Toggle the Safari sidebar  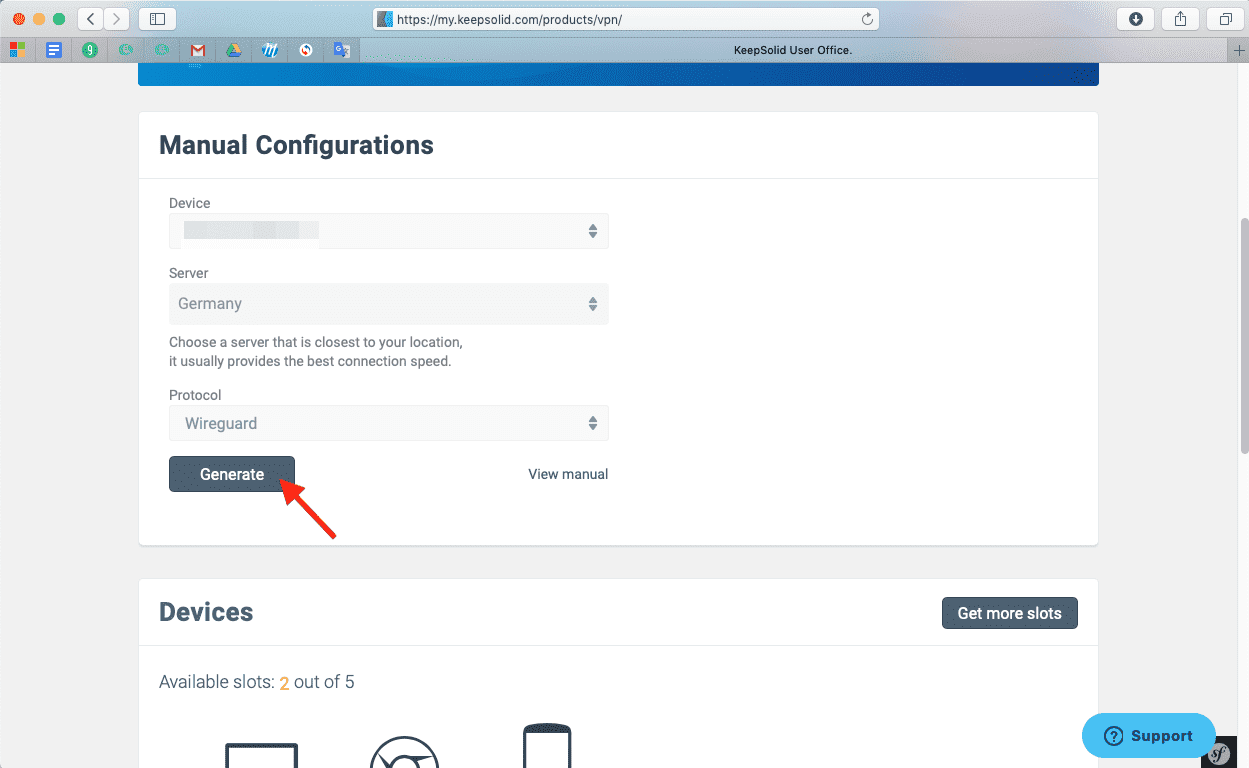click(157, 19)
